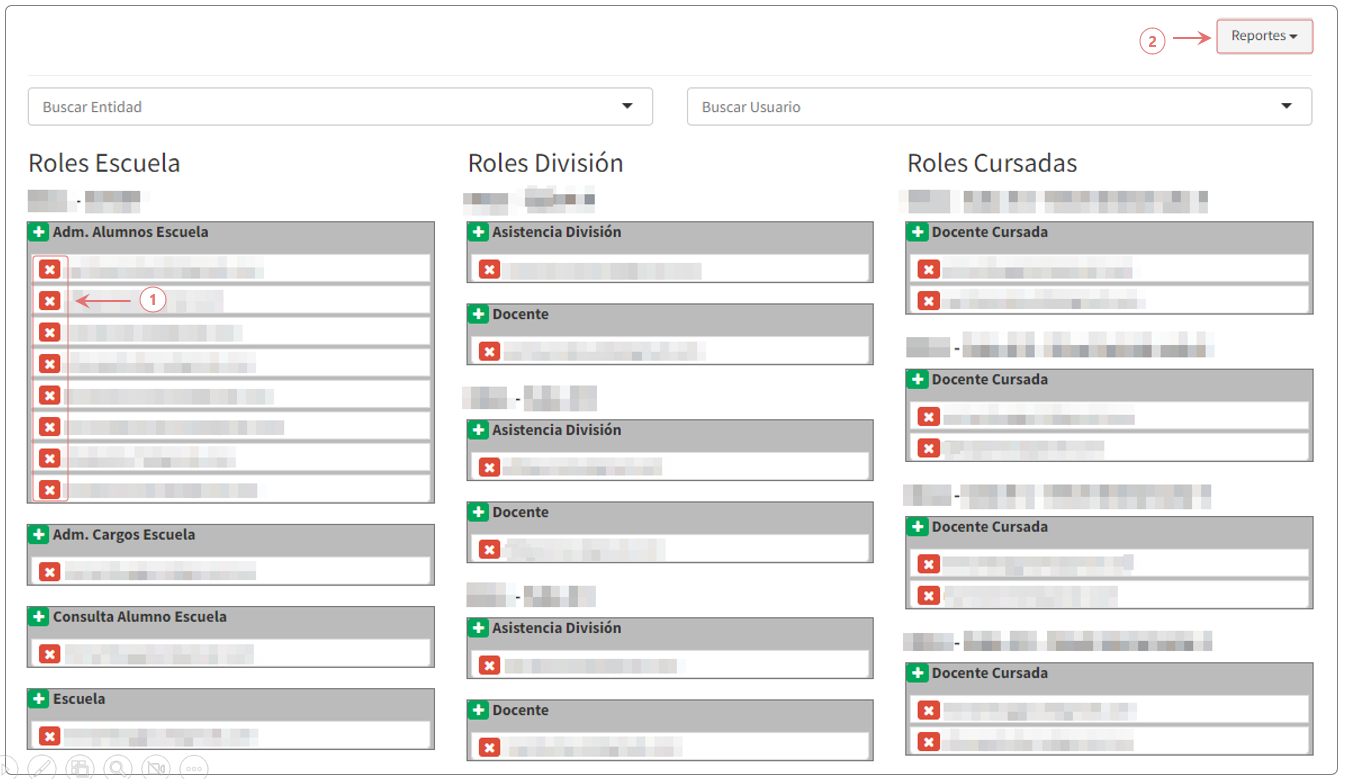Delete the user listed under Consulta Alumno Escuela
The height and width of the screenshot is (779, 1345).
pos(49,654)
